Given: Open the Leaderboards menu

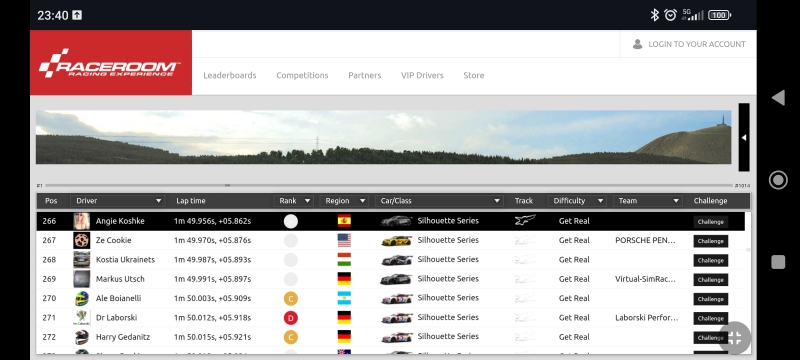Looking at the screenshot, I should point(230,75).
